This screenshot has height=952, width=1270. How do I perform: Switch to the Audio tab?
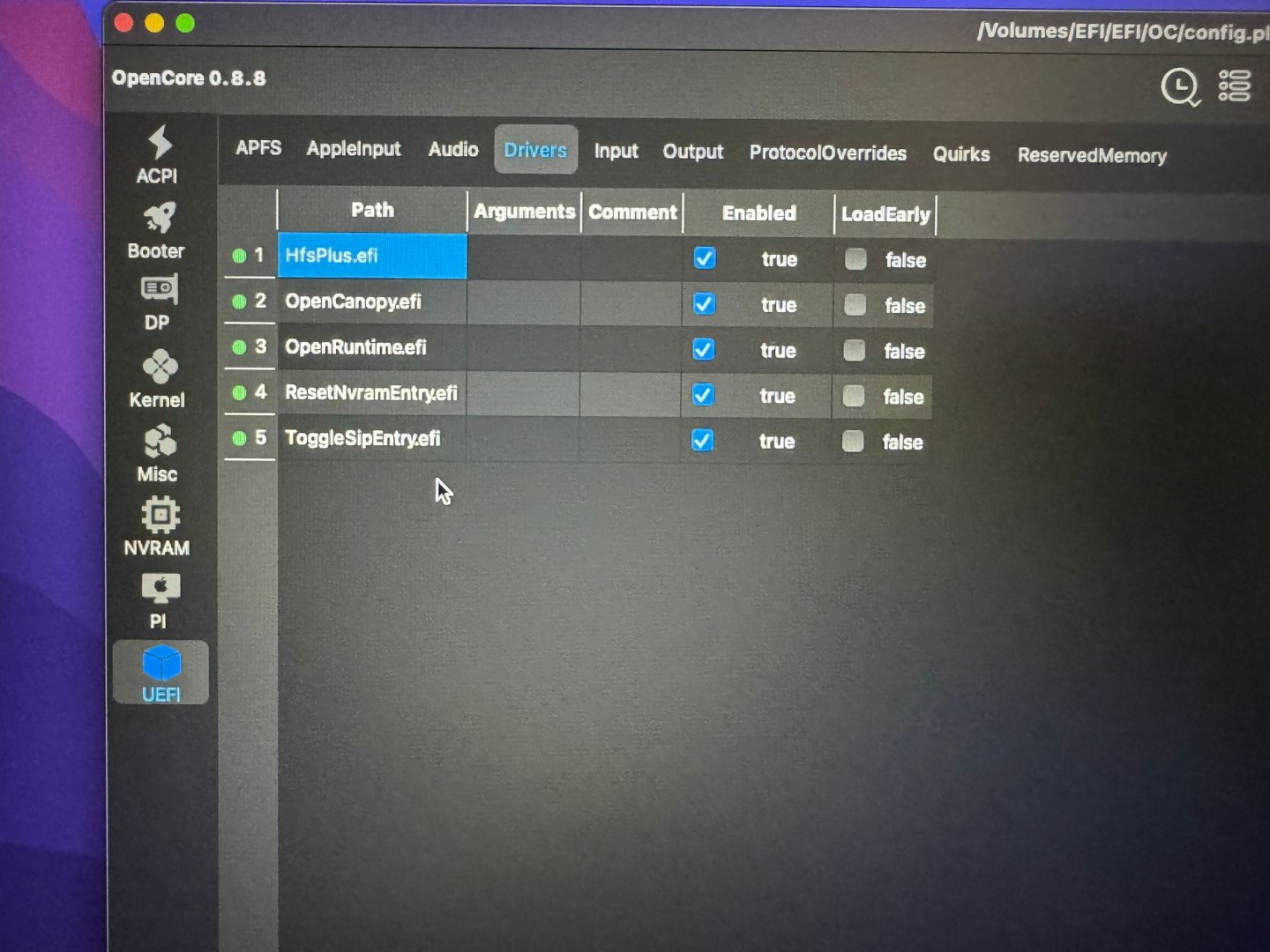point(453,150)
